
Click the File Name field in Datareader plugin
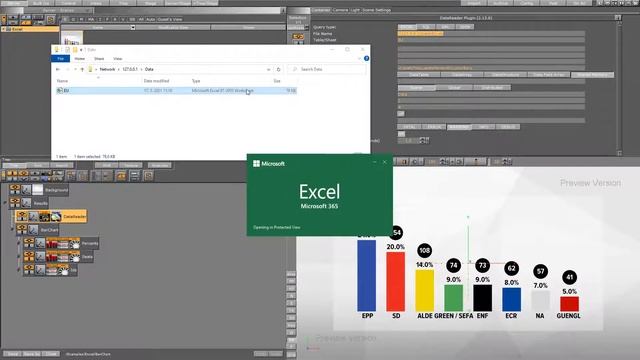click(x=491, y=33)
